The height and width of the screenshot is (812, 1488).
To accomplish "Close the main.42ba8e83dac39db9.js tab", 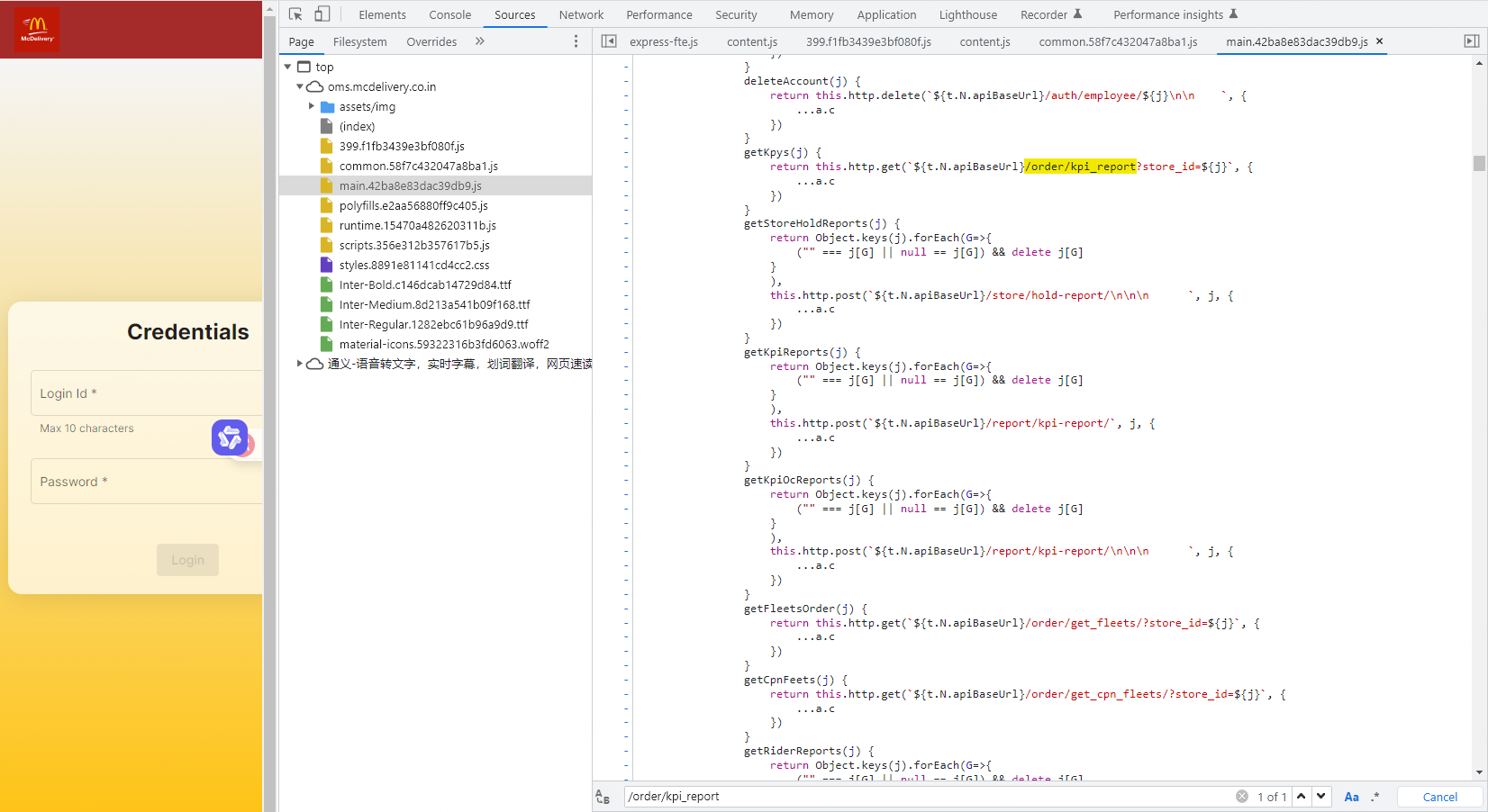I will point(1379,41).
